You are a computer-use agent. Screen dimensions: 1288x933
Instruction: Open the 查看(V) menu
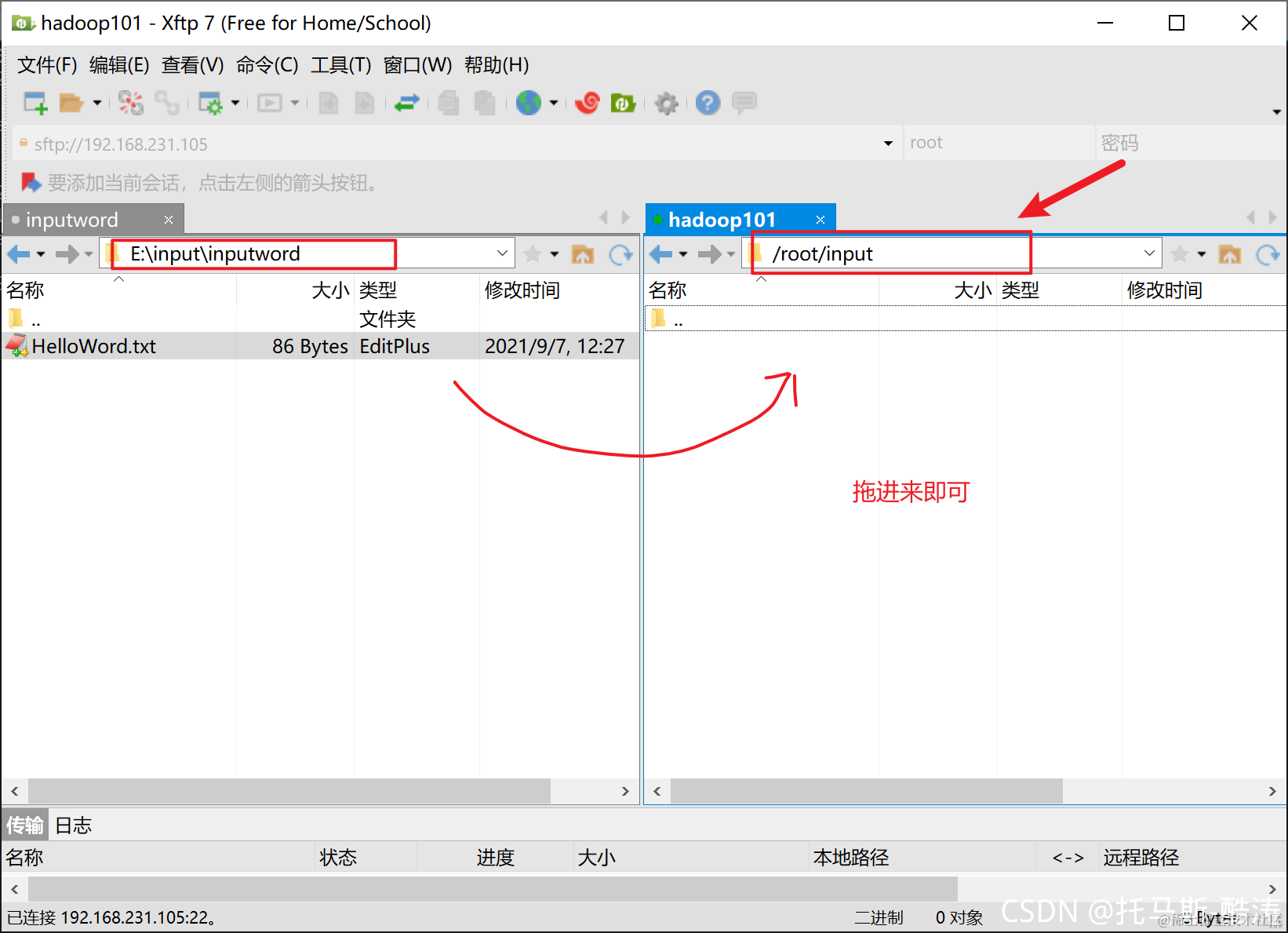192,65
